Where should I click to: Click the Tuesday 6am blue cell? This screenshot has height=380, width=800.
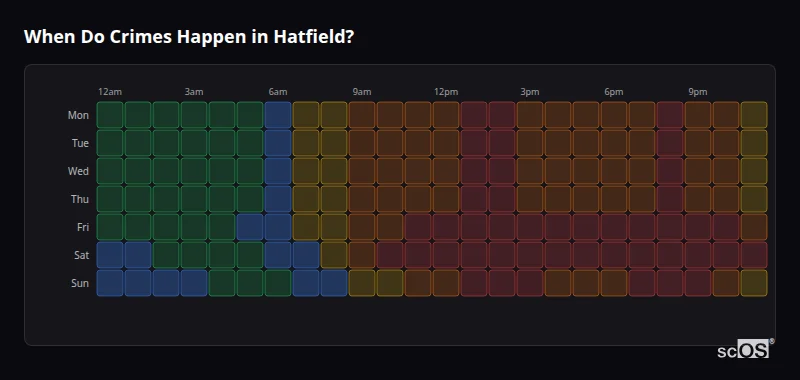pyautogui.click(x=278, y=143)
